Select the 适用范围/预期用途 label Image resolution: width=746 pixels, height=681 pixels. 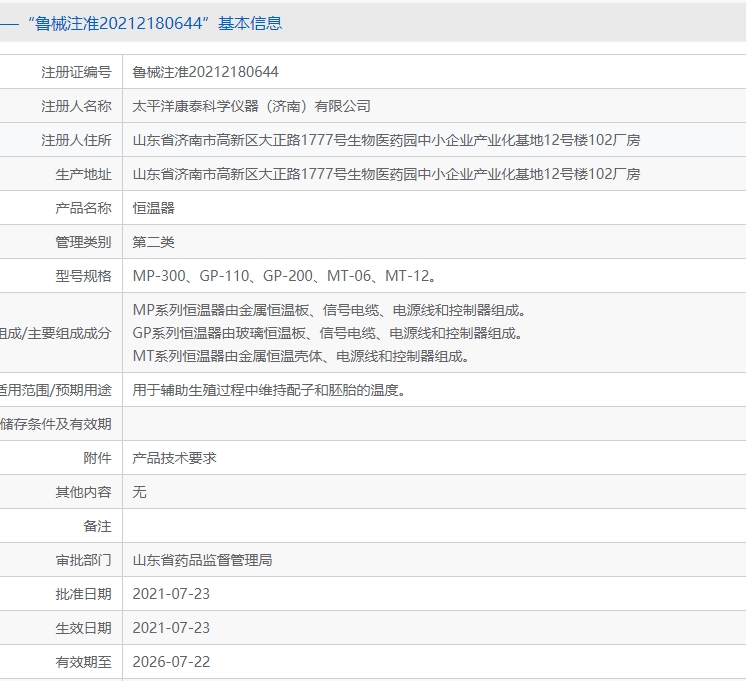point(56,390)
